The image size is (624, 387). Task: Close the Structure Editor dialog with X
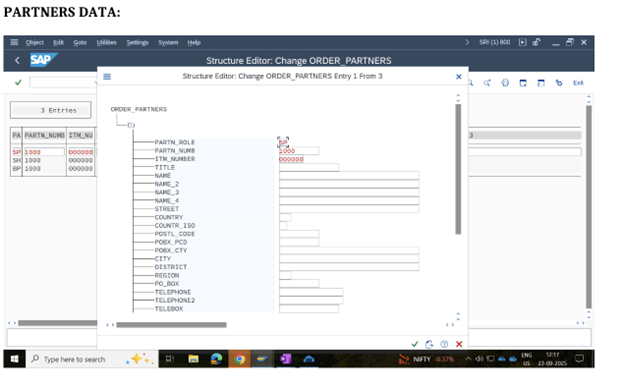pos(458,76)
